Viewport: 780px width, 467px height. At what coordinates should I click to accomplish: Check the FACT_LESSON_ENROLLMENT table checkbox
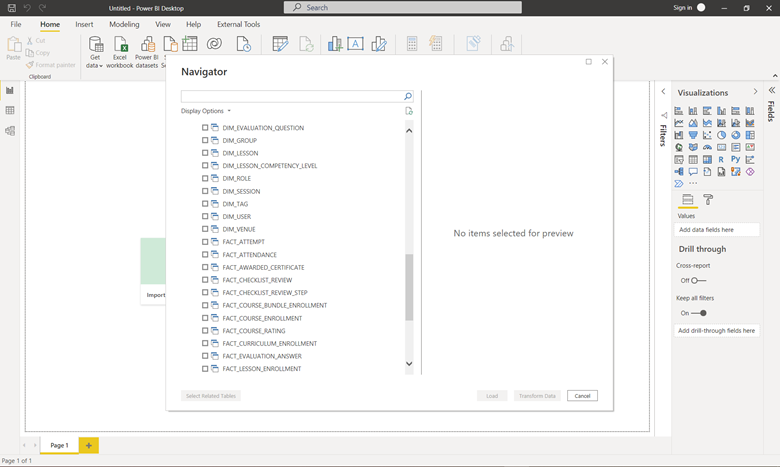(205, 369)
